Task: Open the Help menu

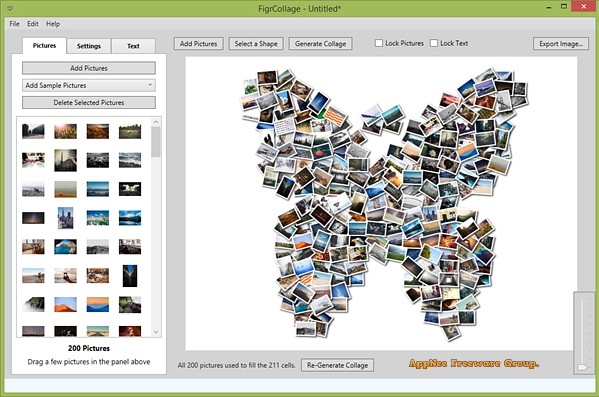Action: click(53, 24)
